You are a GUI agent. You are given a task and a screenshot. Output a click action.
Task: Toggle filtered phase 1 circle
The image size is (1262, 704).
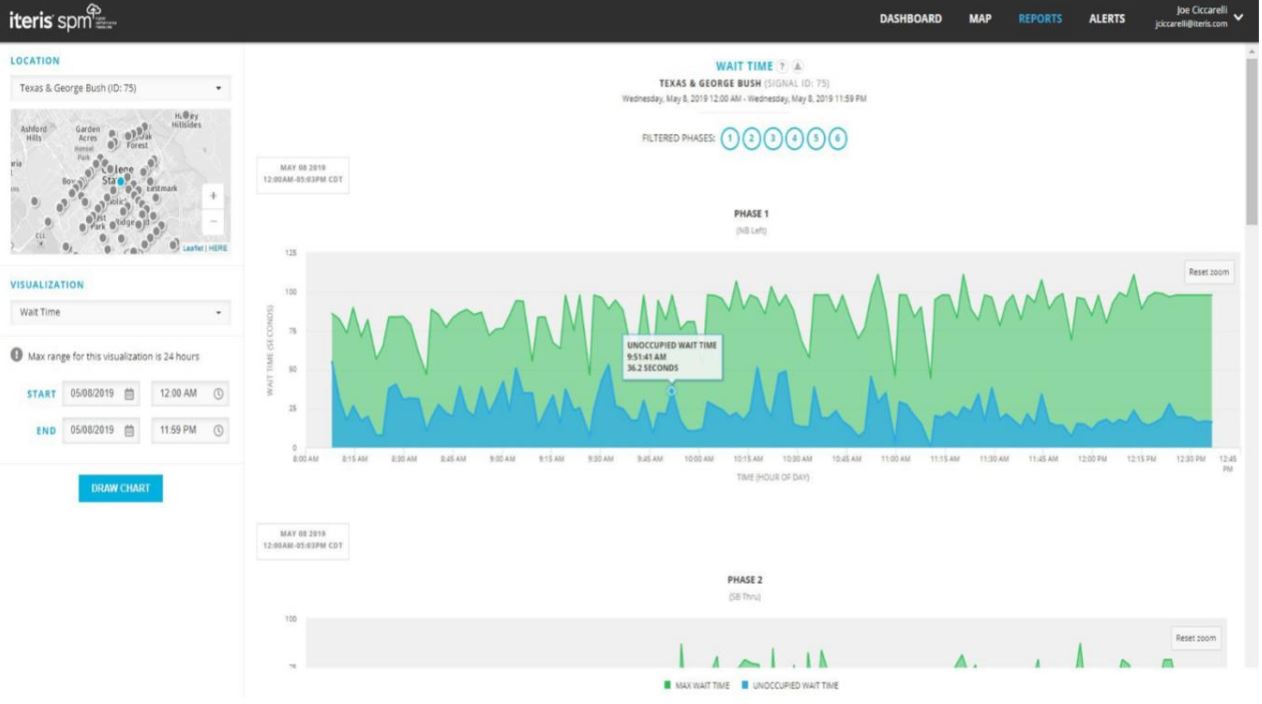tap(730, 139)
